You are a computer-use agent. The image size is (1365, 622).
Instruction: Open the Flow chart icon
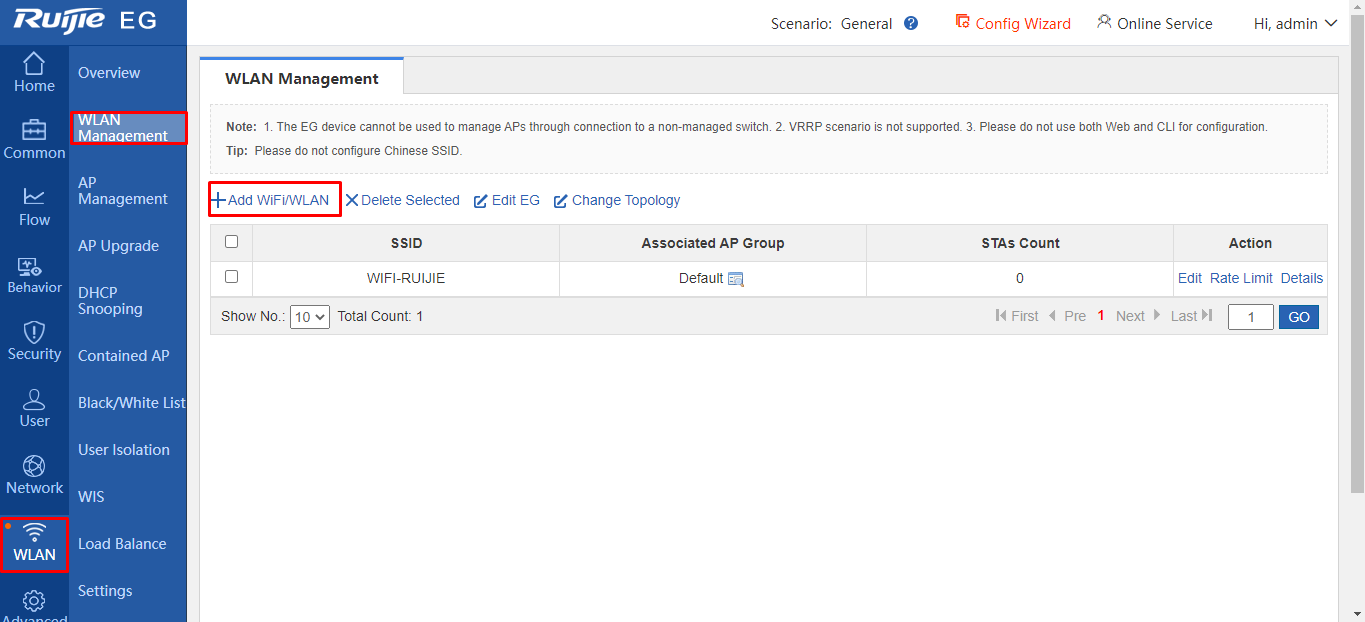click(x=34, y=198)
